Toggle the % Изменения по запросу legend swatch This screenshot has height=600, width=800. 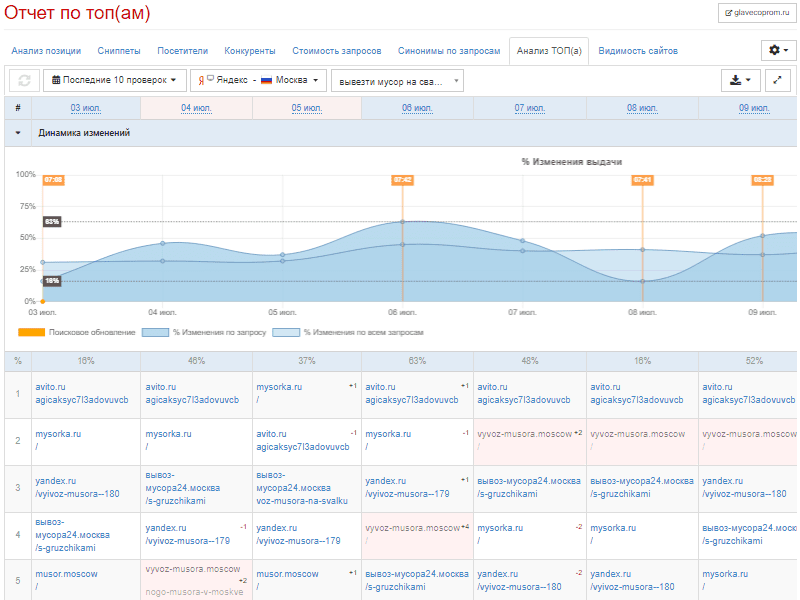(156, 332)
